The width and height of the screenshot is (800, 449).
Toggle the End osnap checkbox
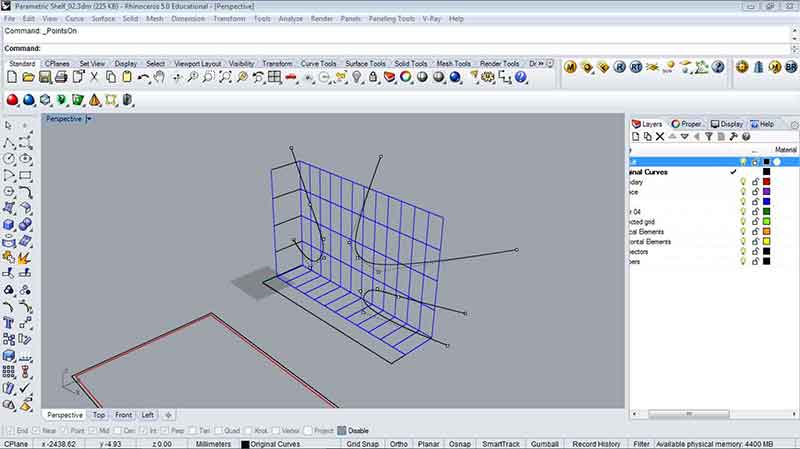point(9,431)
